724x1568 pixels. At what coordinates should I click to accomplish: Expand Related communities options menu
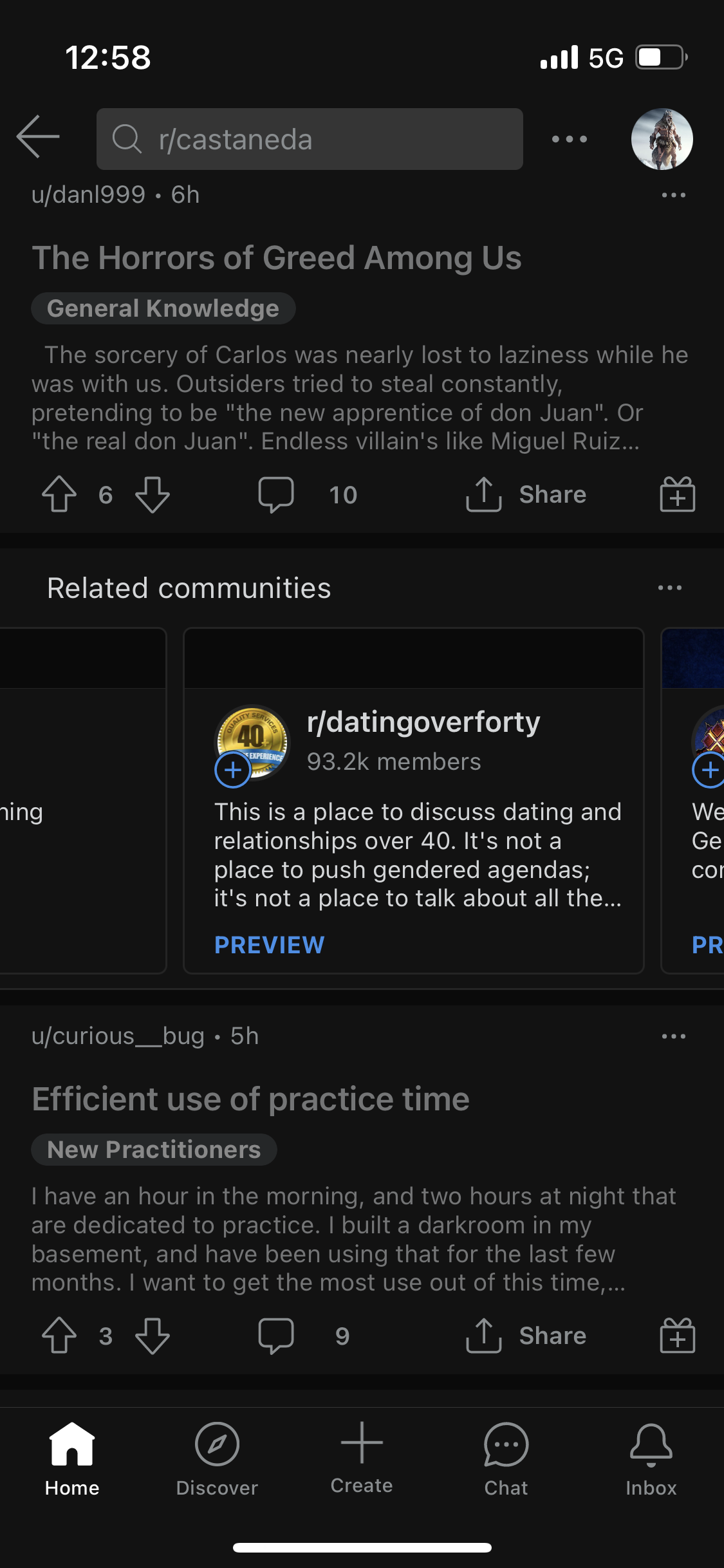point(669,588)
